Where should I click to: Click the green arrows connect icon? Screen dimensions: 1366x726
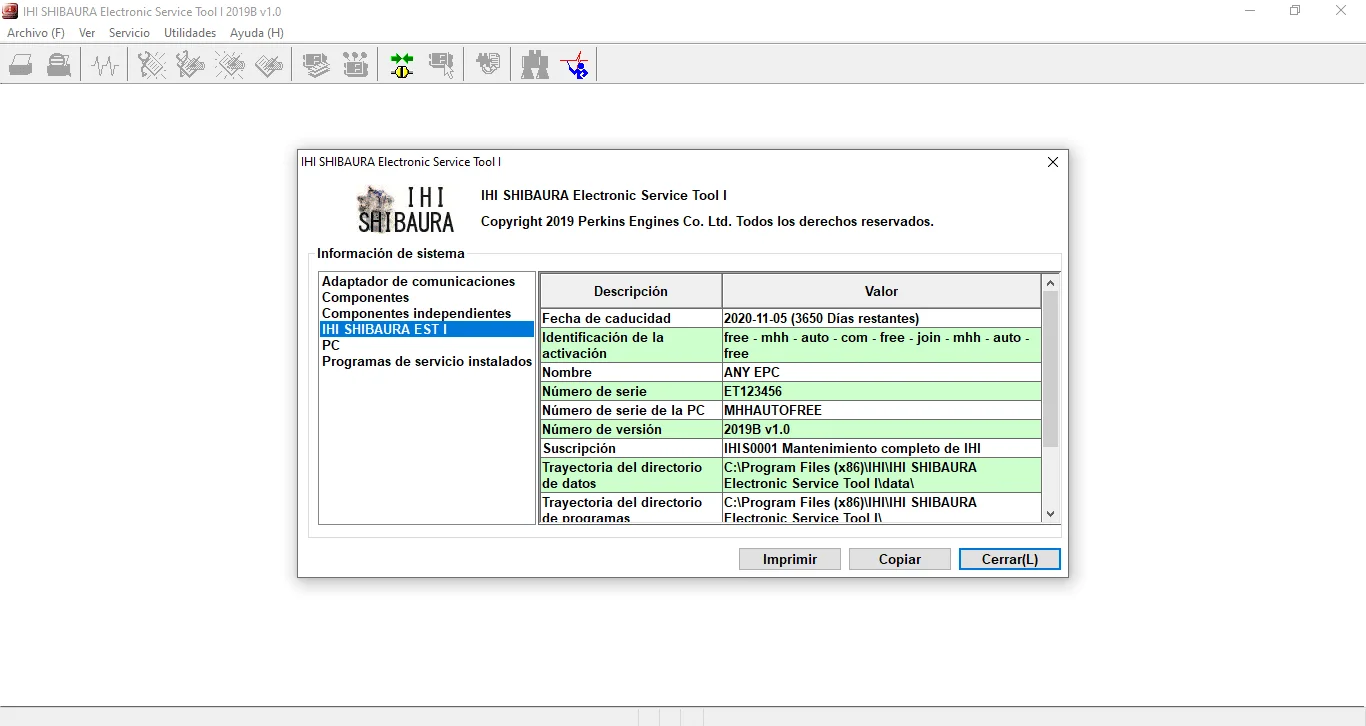pos(402,66)
